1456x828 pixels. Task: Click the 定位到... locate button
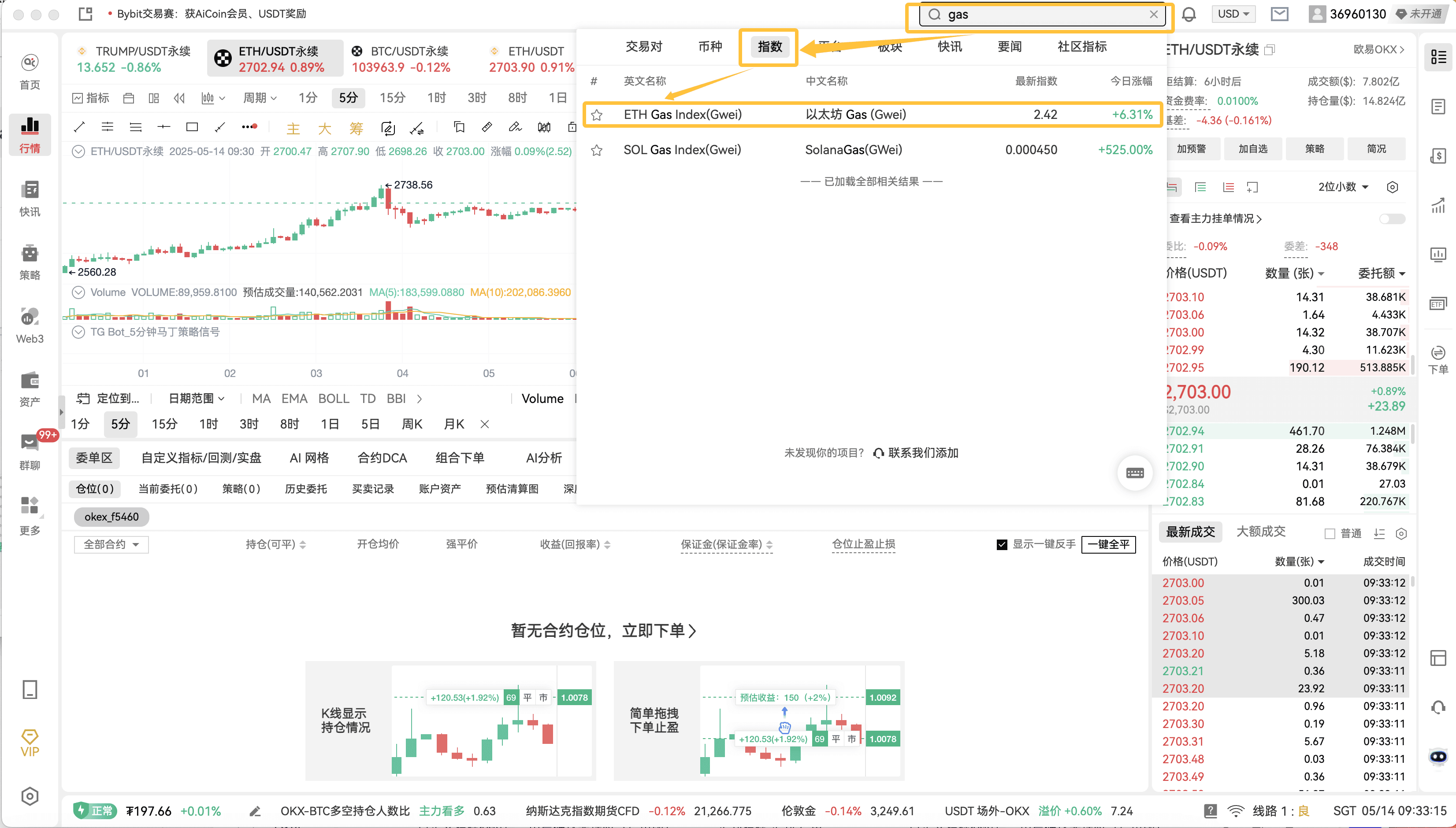tap(108, 399)
